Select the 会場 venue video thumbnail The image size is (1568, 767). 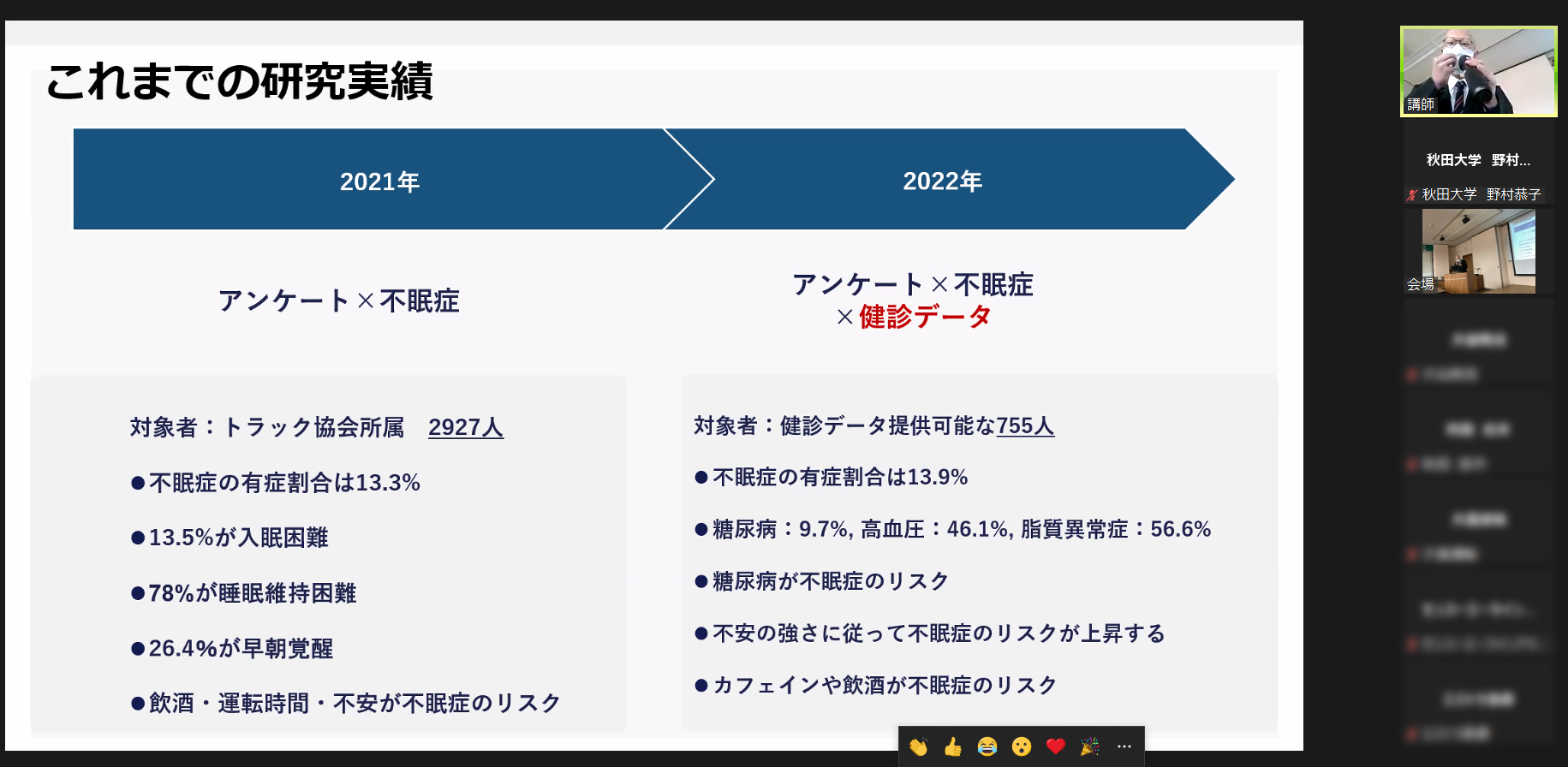click(1478, 251)
